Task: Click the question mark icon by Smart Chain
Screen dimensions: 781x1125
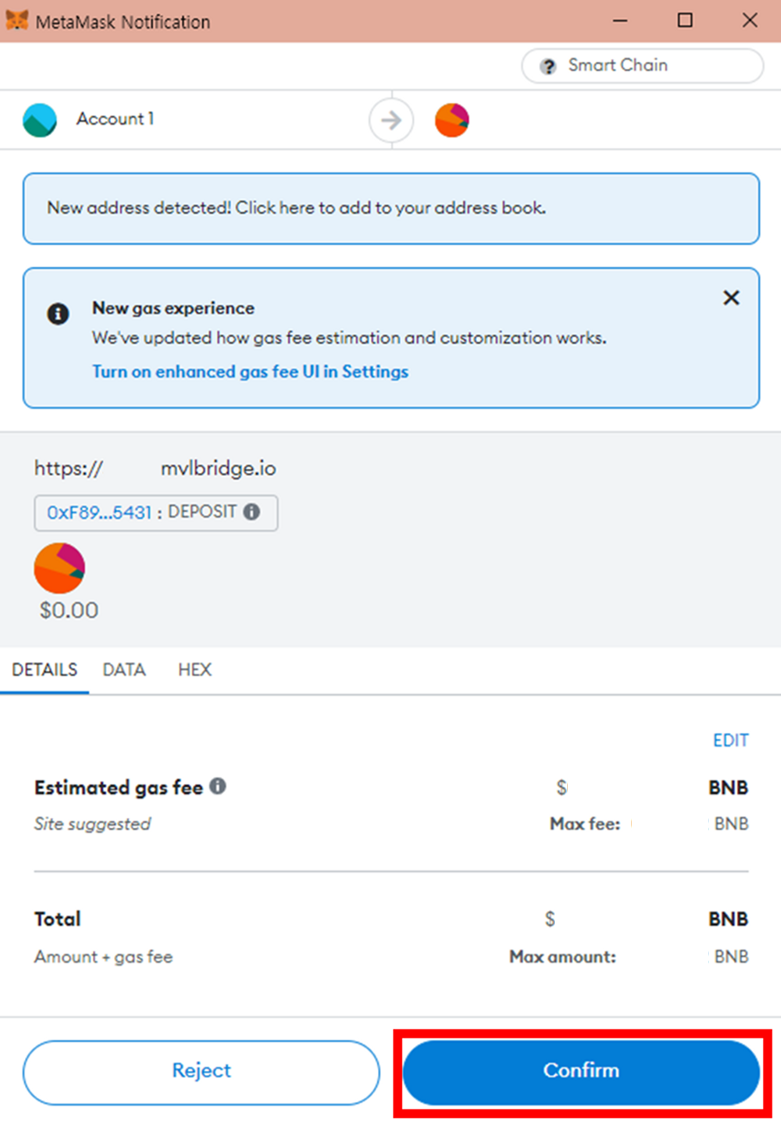Action: [548, 66]
